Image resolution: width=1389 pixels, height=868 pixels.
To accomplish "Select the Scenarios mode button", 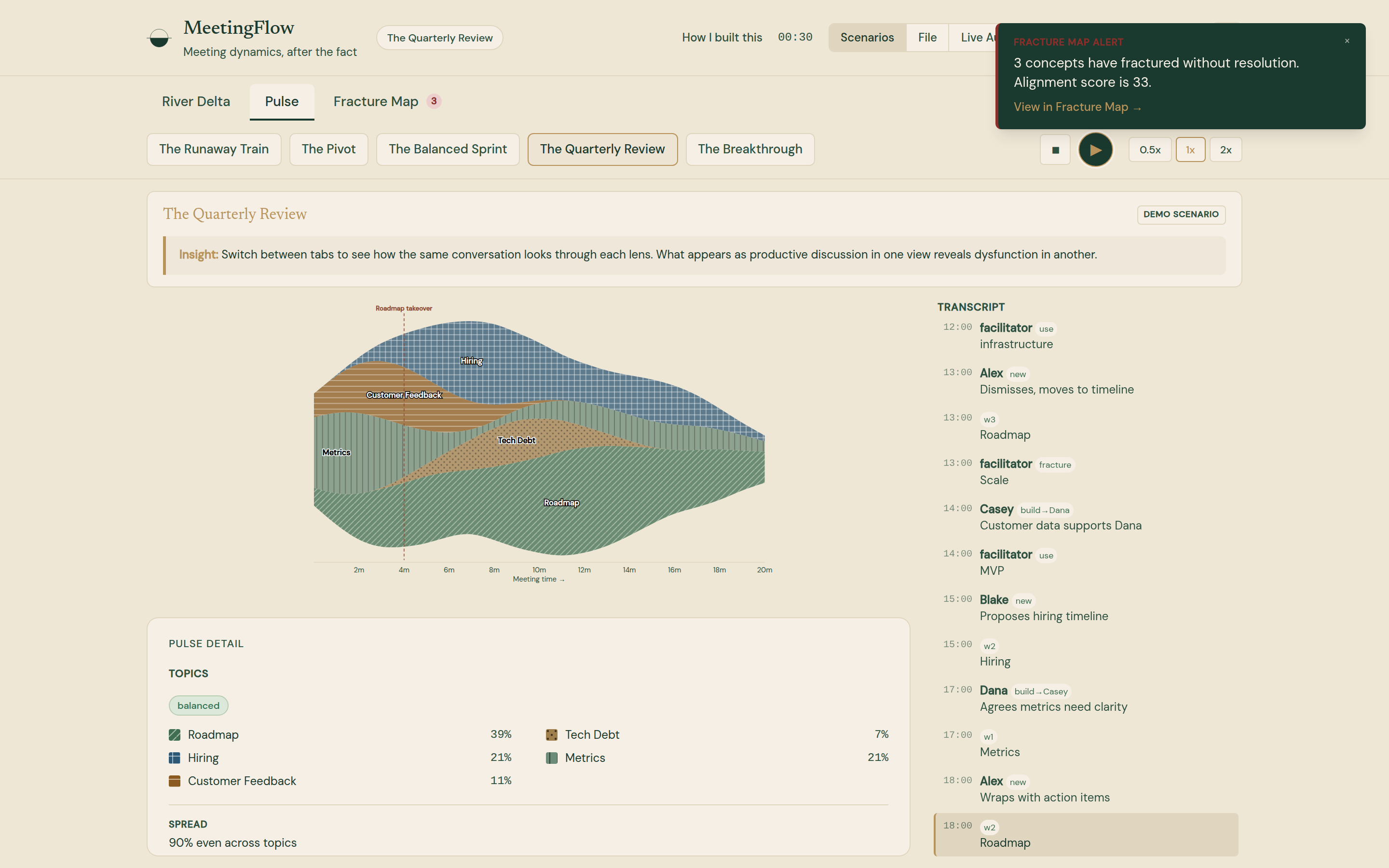I will pyautogui.click(x=867, y=37).
